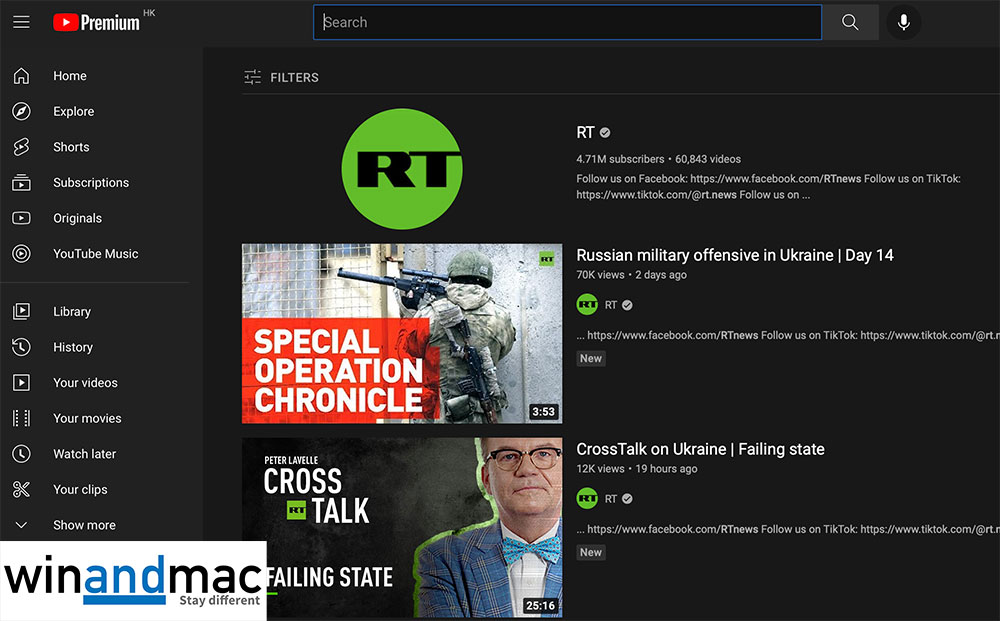This screenshot has height=621, width=1000.
Task: Open the hamburger navigation menu
Action: point(22,21)
